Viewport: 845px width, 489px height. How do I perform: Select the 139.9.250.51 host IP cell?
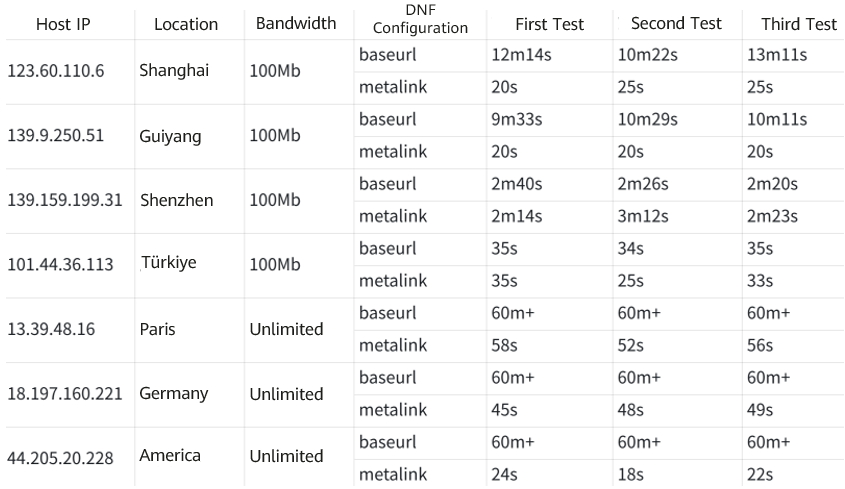click(57, 135)
